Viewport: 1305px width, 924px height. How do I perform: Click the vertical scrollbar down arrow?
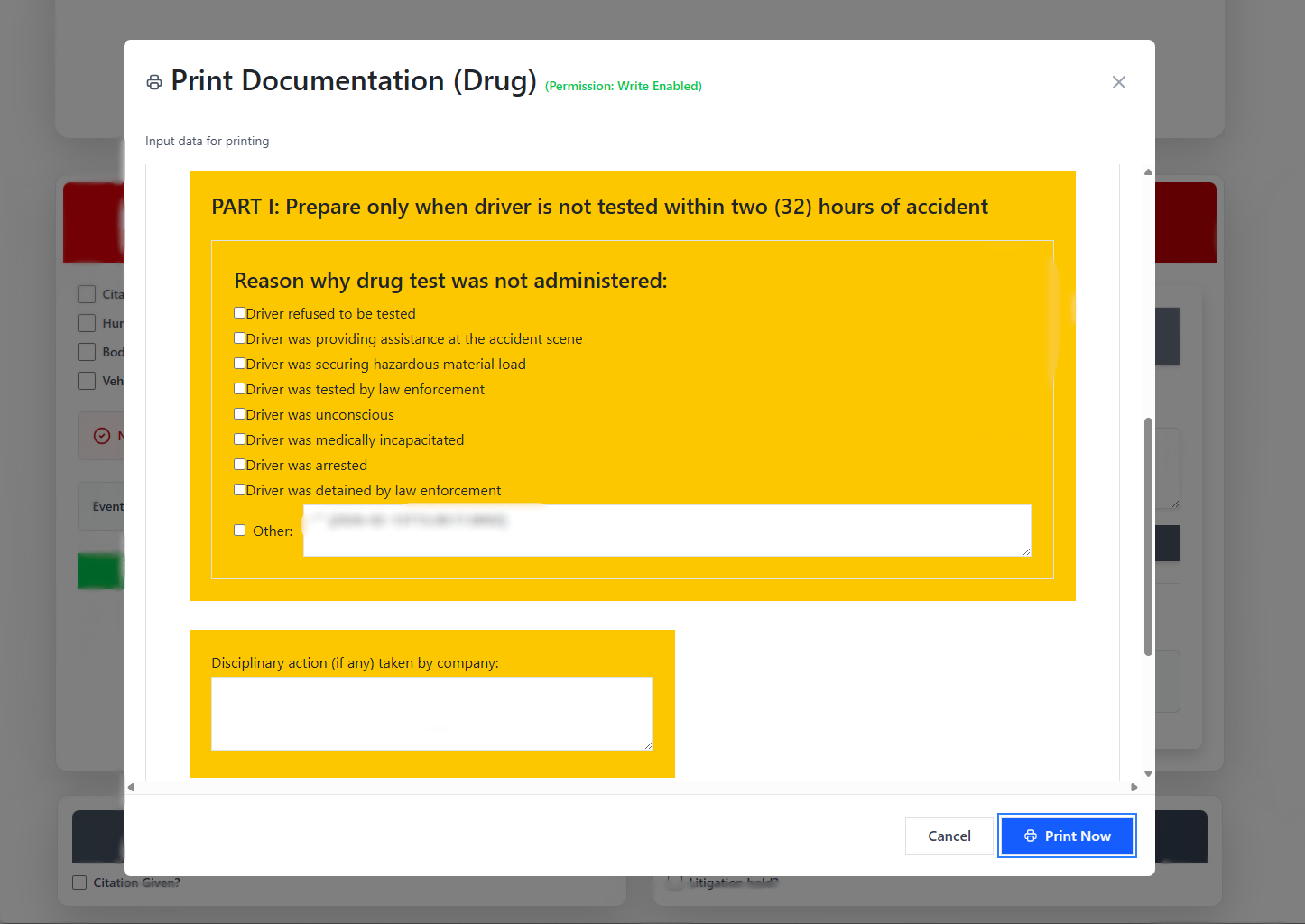click(1148, 773)
